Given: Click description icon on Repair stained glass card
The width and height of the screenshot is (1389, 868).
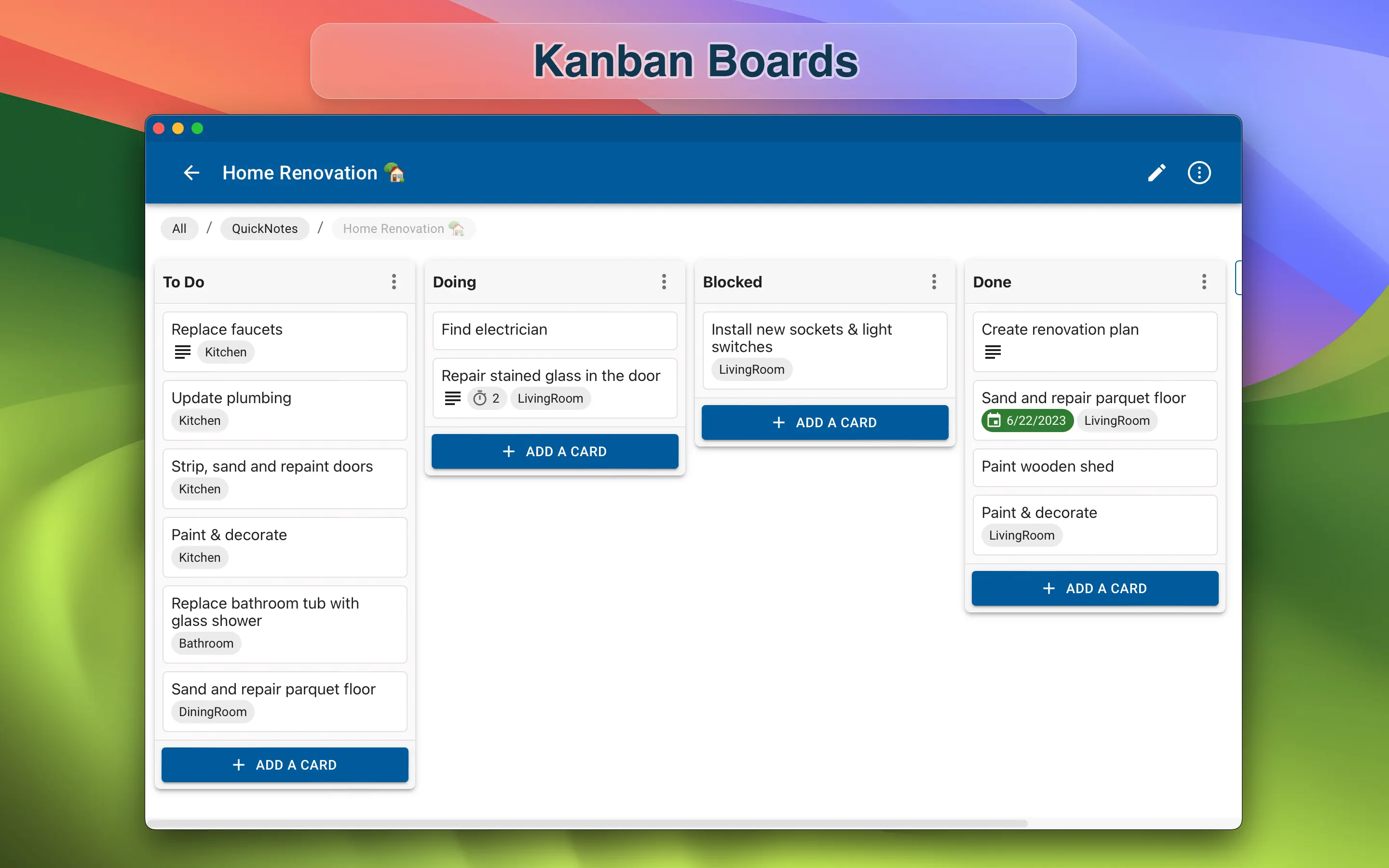Looking at the screenshot, I should click(452, 398).
